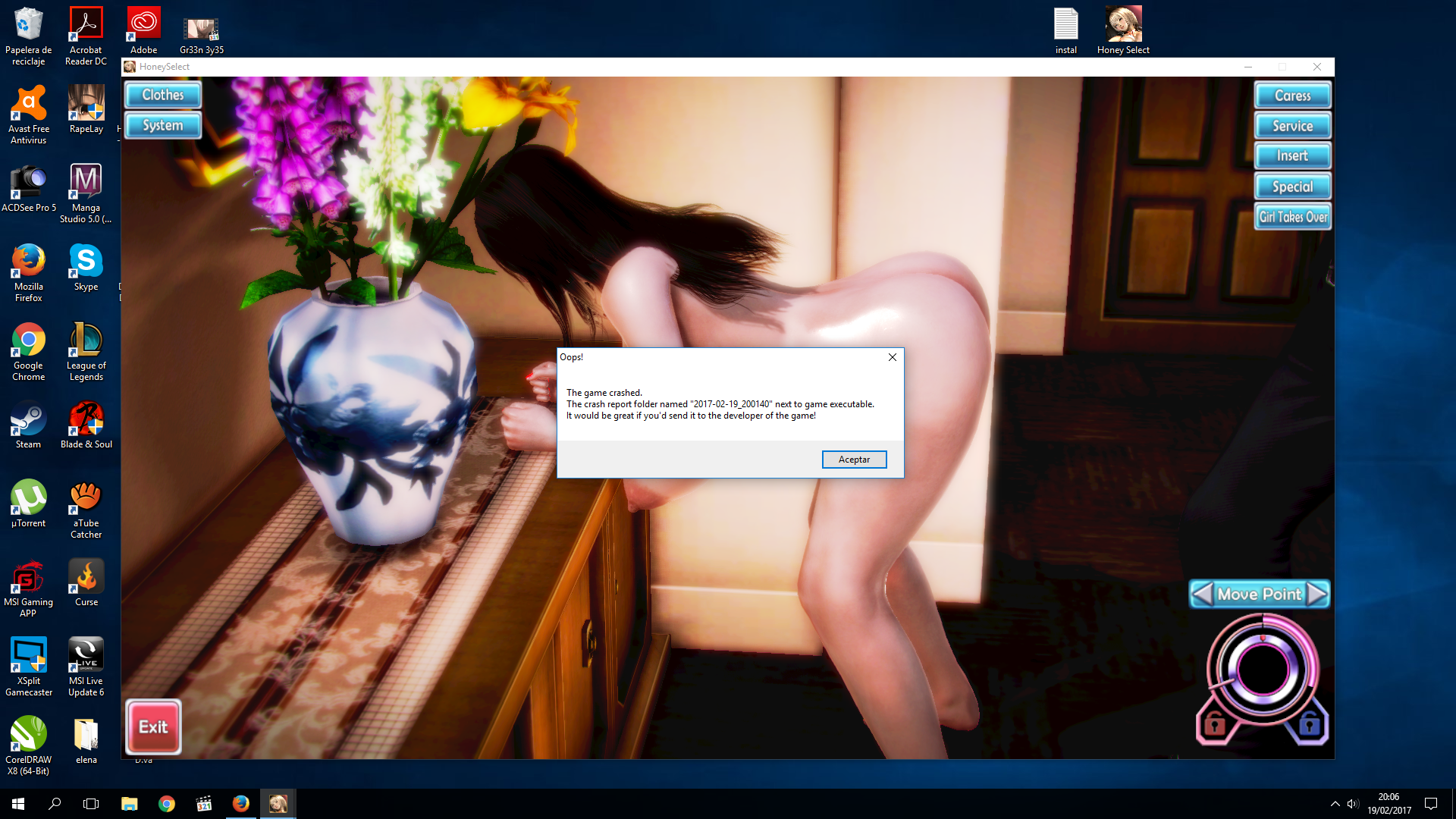Minimize the HoneySelect window
Image resolution: width=1456 pixels, height=819 pixels.
(x=1247, y=67)
